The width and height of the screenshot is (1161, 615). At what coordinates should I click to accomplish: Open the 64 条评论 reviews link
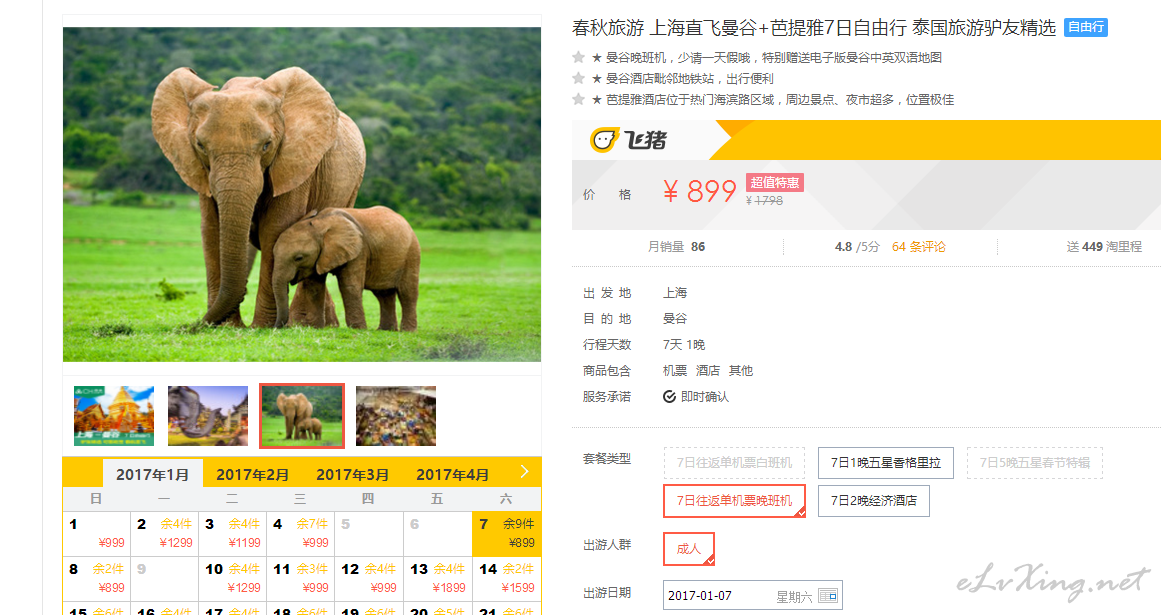pyautogui.click(x=918, y=246)
